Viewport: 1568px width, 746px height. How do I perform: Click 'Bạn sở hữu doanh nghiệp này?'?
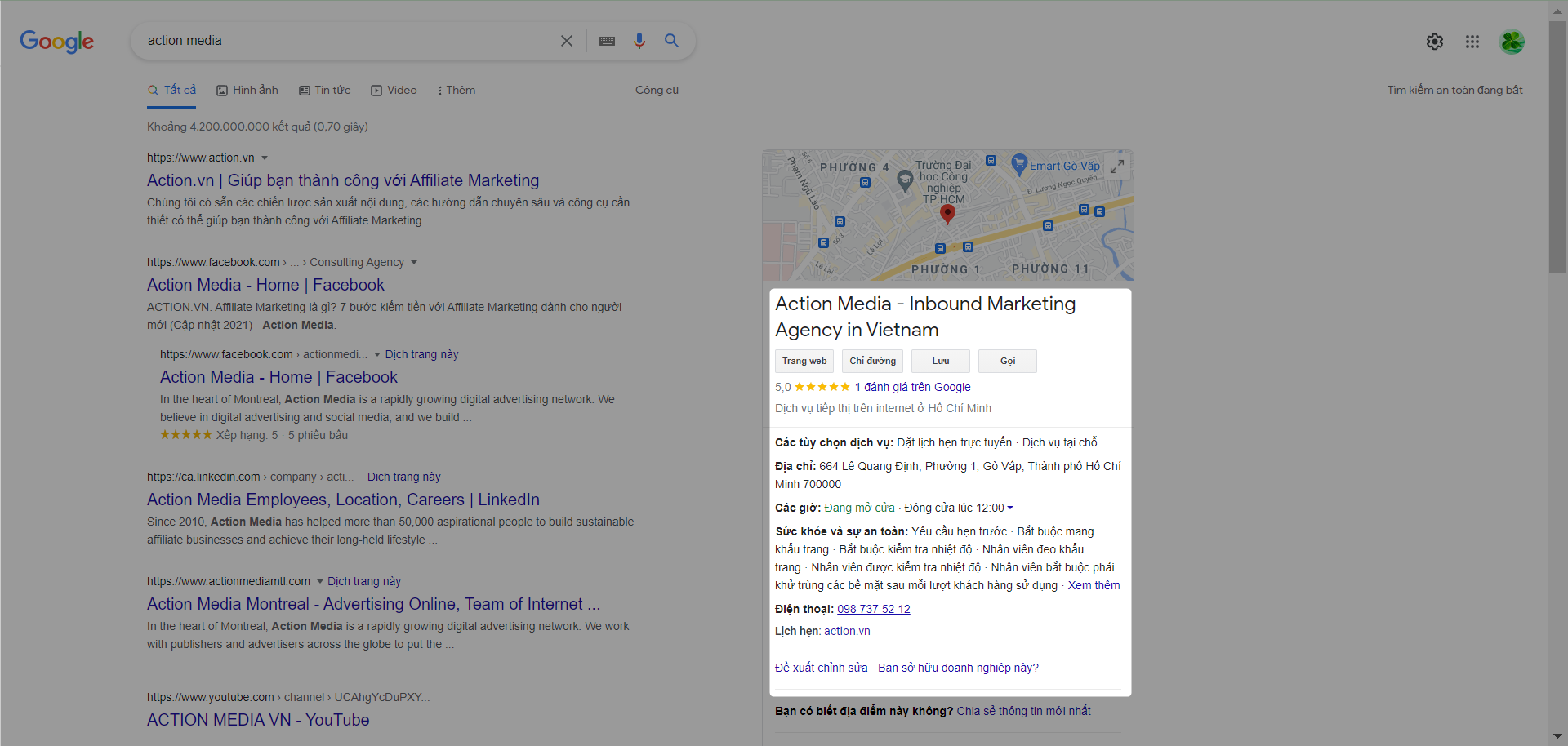958,668
